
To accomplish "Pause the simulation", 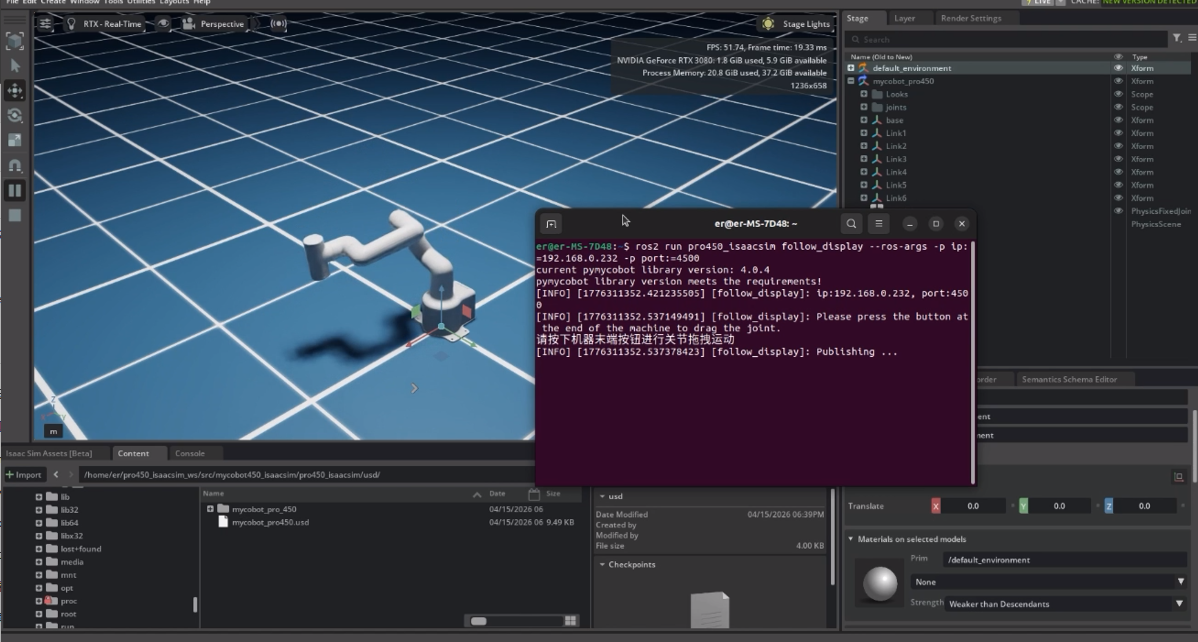I will click(15, 190).
